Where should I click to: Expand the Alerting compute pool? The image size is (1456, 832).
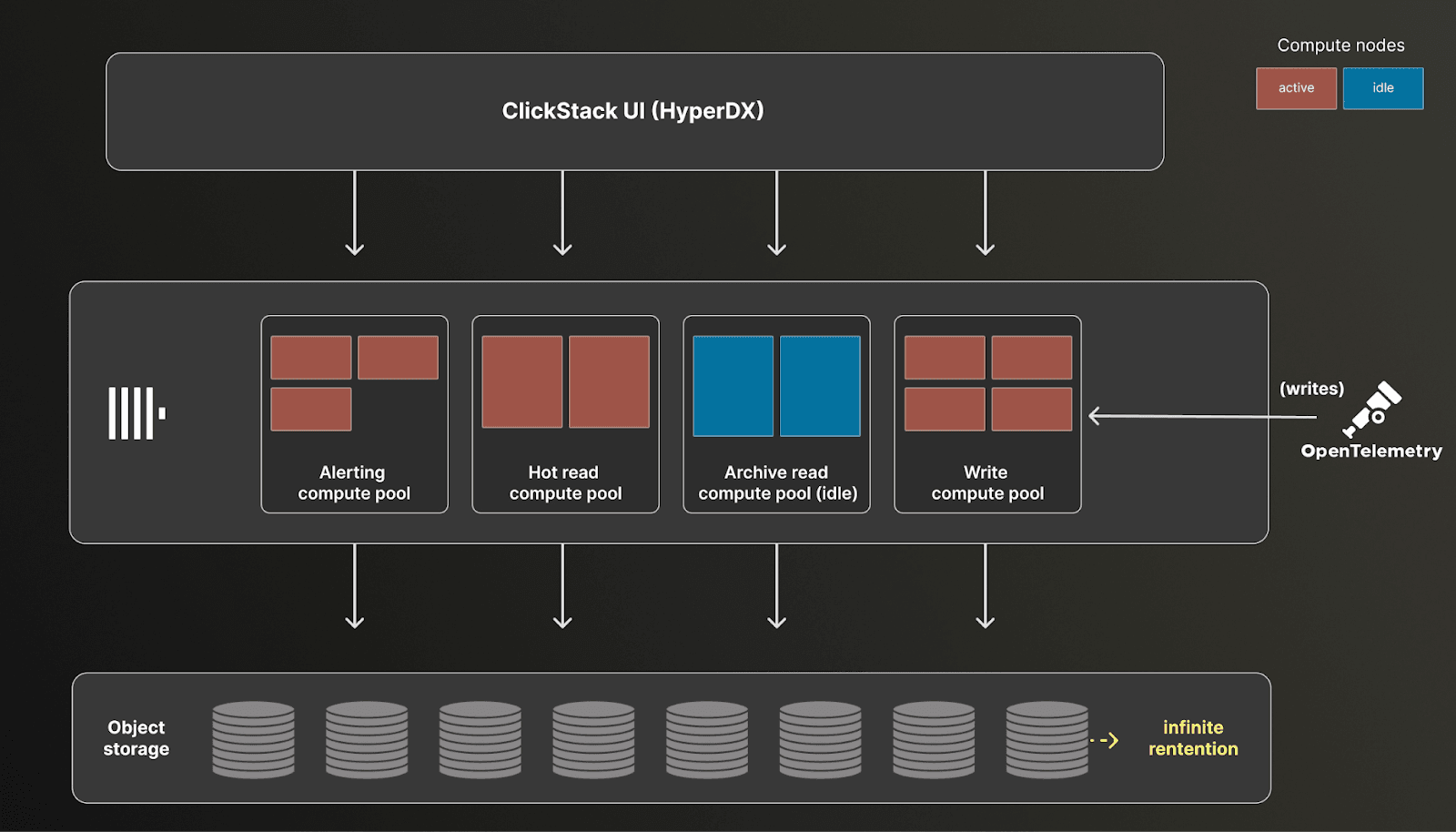tap(354, 414)
